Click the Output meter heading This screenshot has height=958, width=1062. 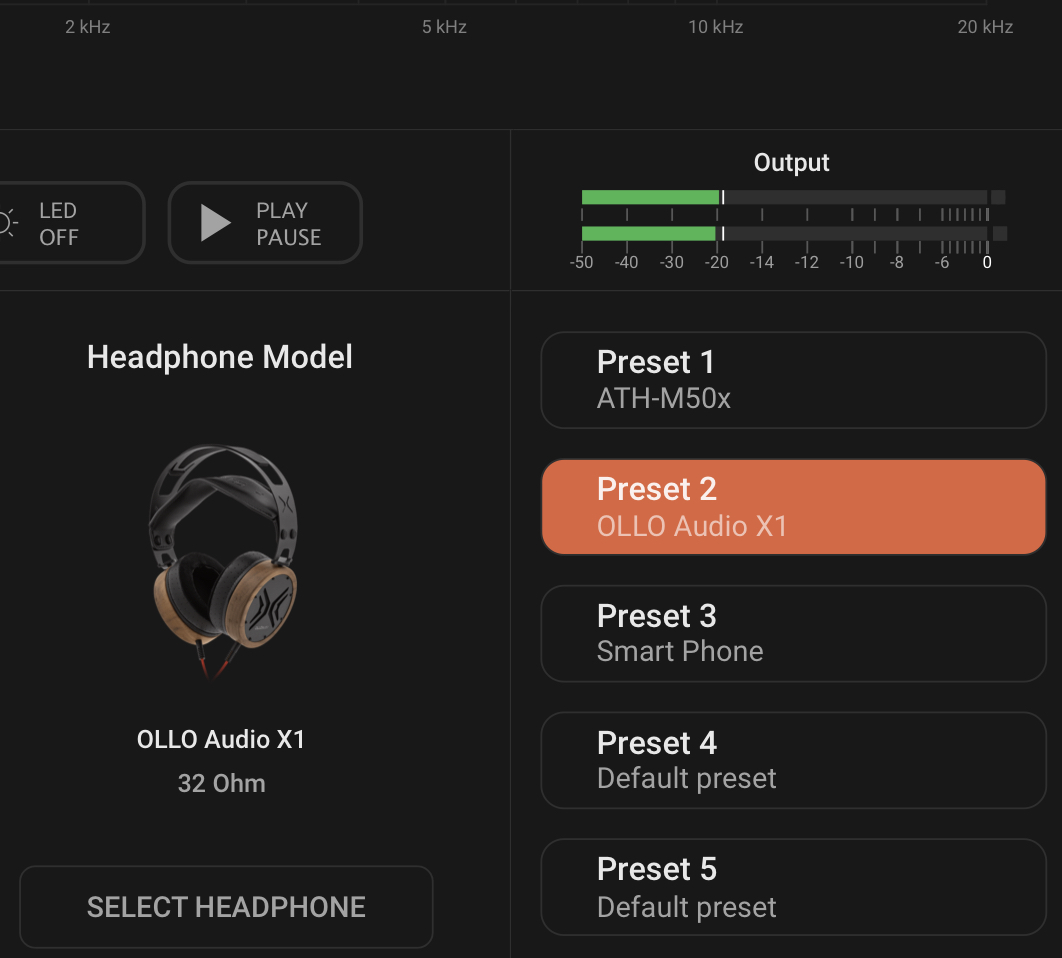coord(791,163)
